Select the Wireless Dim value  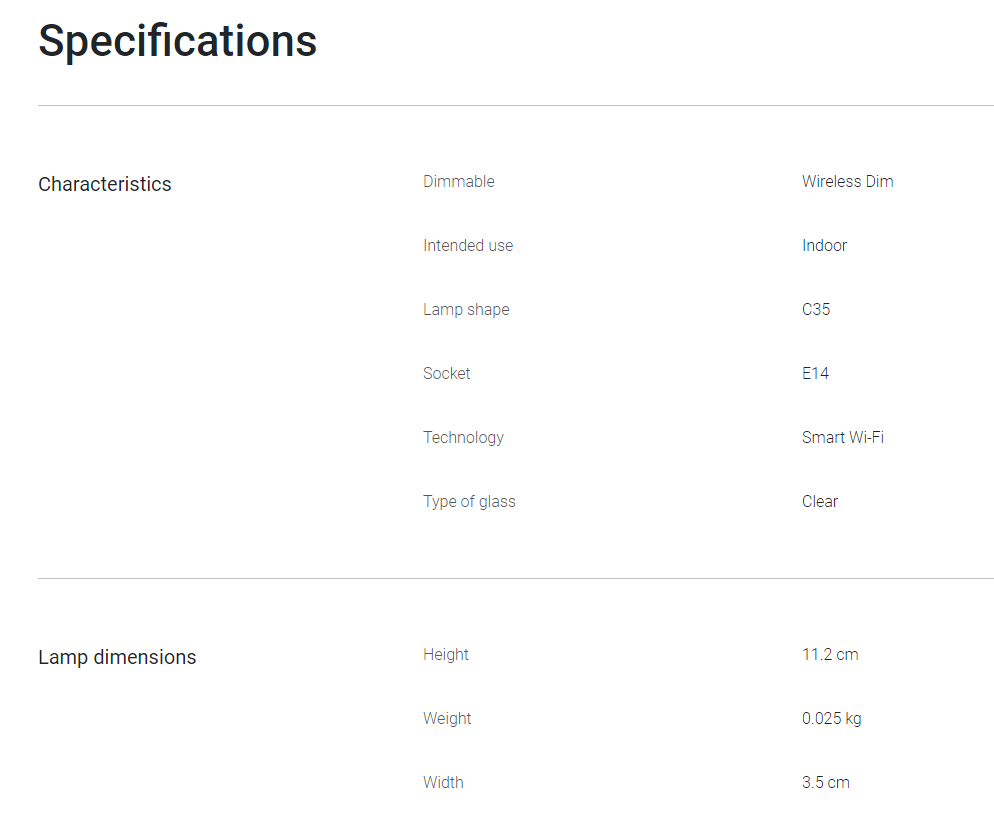pyautogui.click(x=847, y=181)
